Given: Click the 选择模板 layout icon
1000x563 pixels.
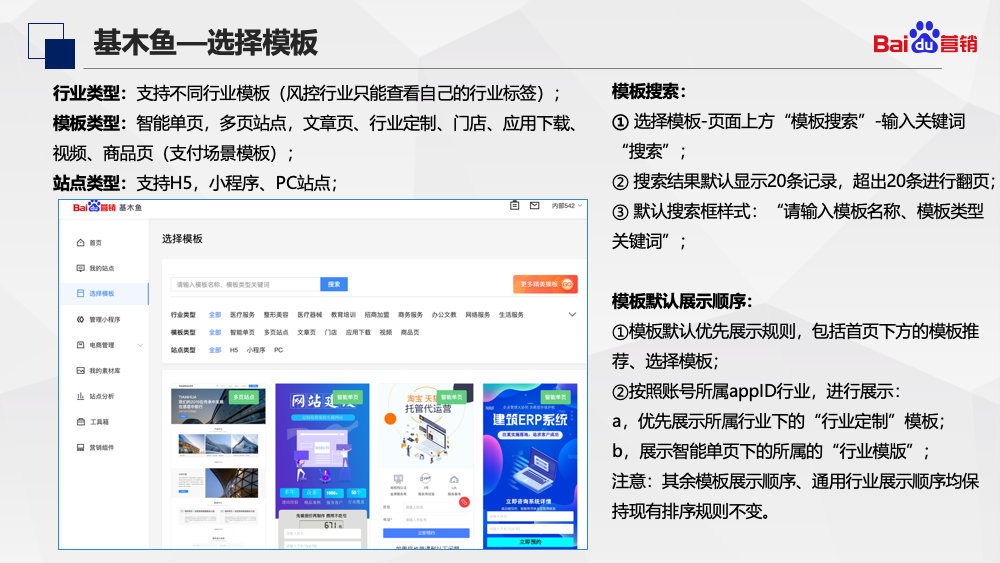Looking at the screenshot, I should tap(80, 293).
